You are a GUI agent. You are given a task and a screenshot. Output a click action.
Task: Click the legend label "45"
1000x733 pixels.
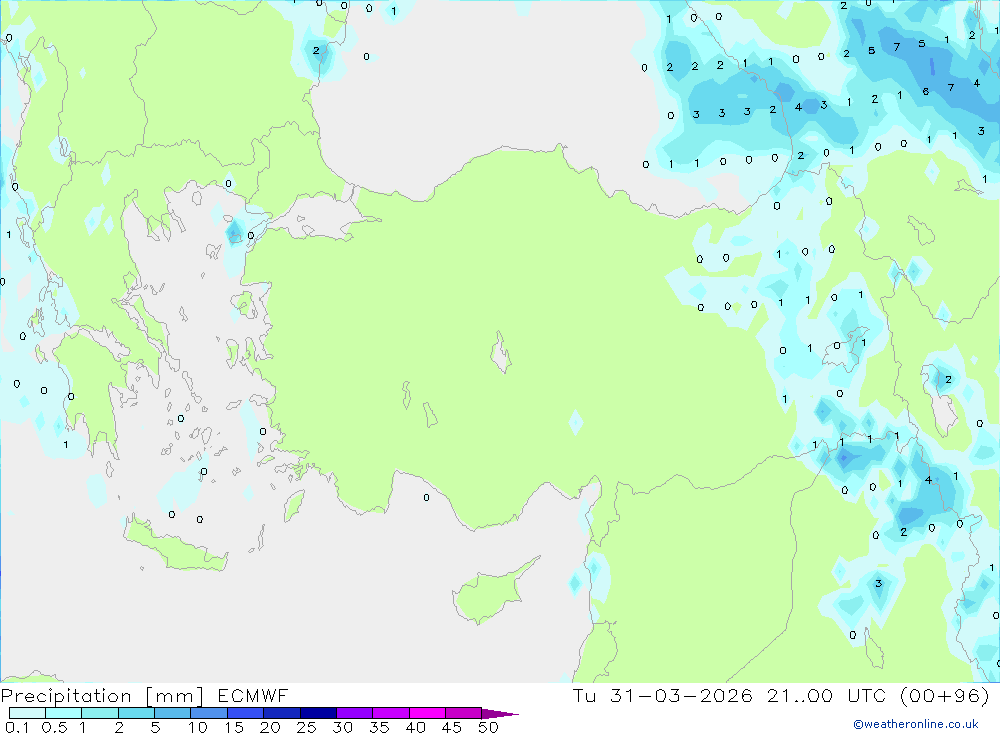tap(452, 727)
